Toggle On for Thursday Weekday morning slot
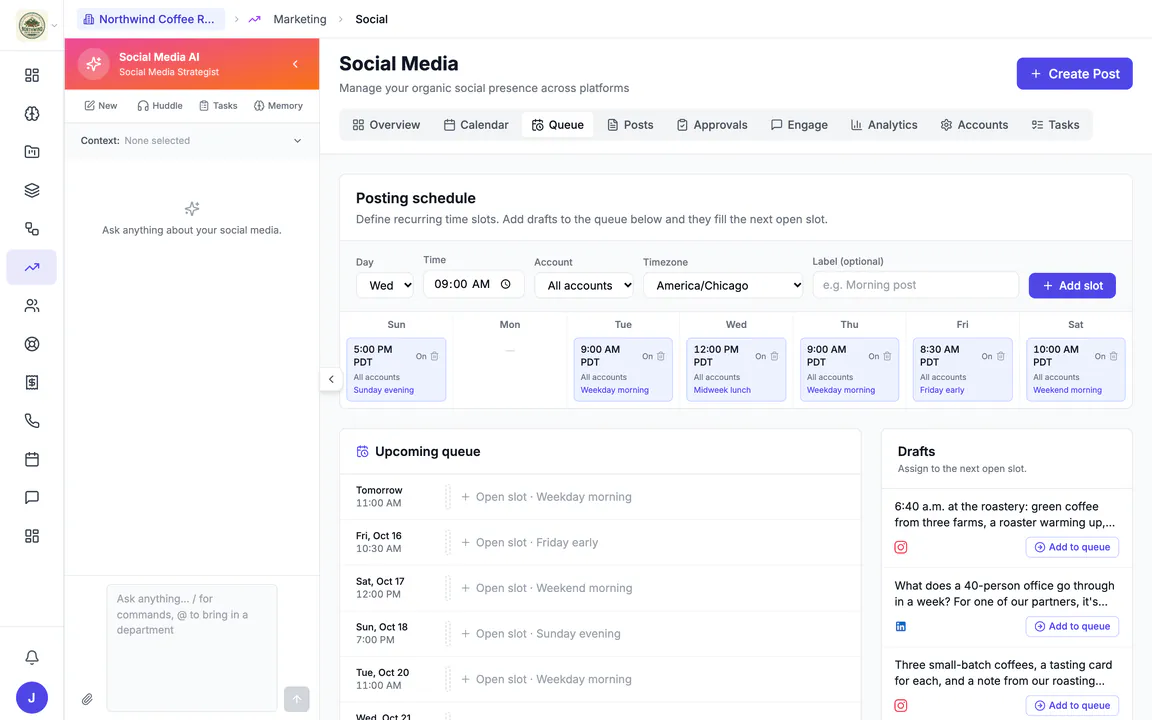Image resolution: width=1152 pixels, height=720 pixels. tap(874, 356)
